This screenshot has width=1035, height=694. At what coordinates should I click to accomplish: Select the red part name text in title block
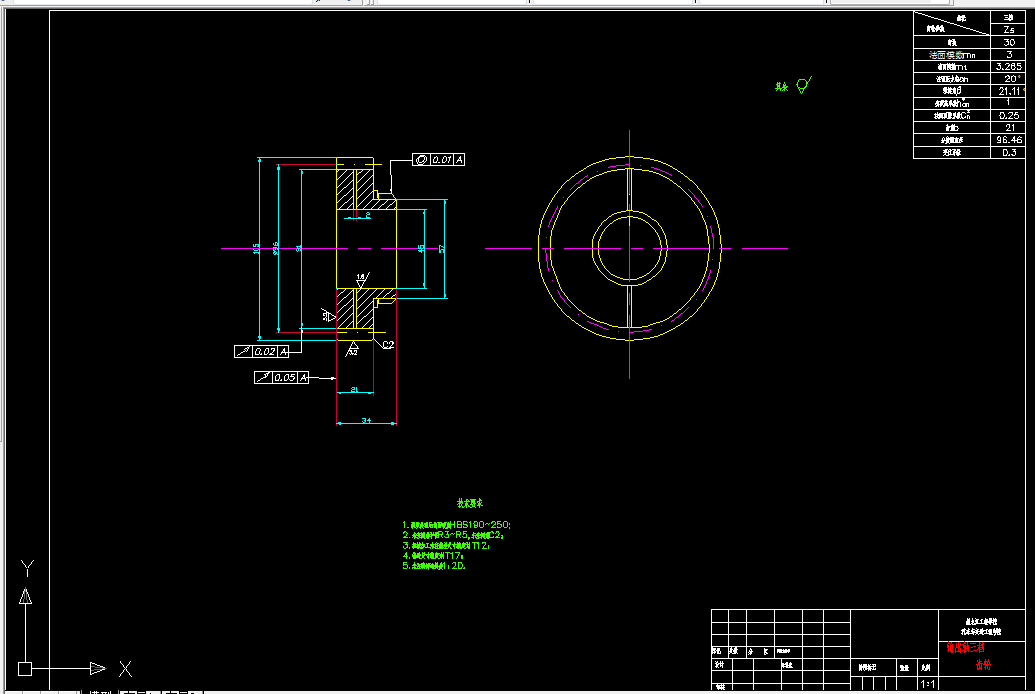pos(968,656)
